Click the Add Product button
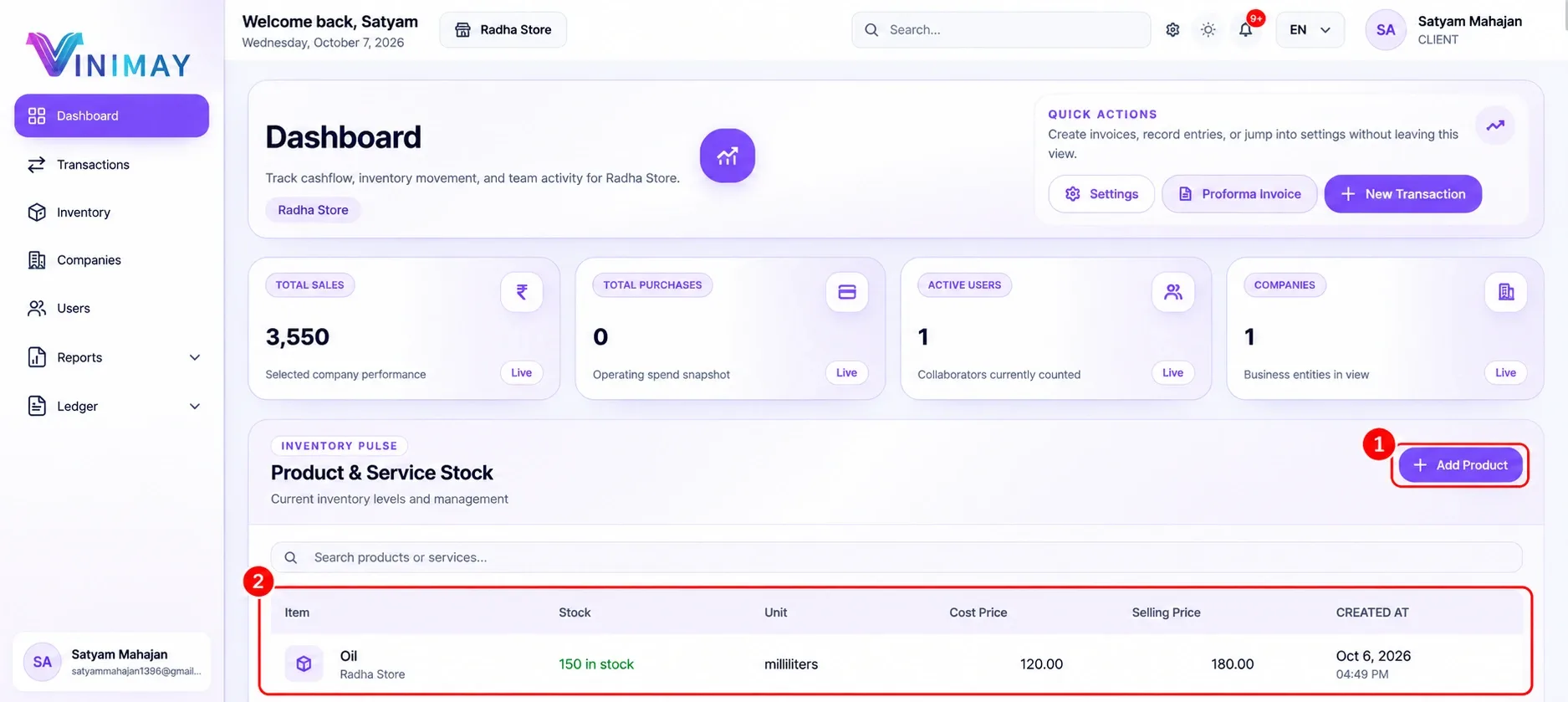This screenshot has width=1568, height=702. coord(1460,465)
